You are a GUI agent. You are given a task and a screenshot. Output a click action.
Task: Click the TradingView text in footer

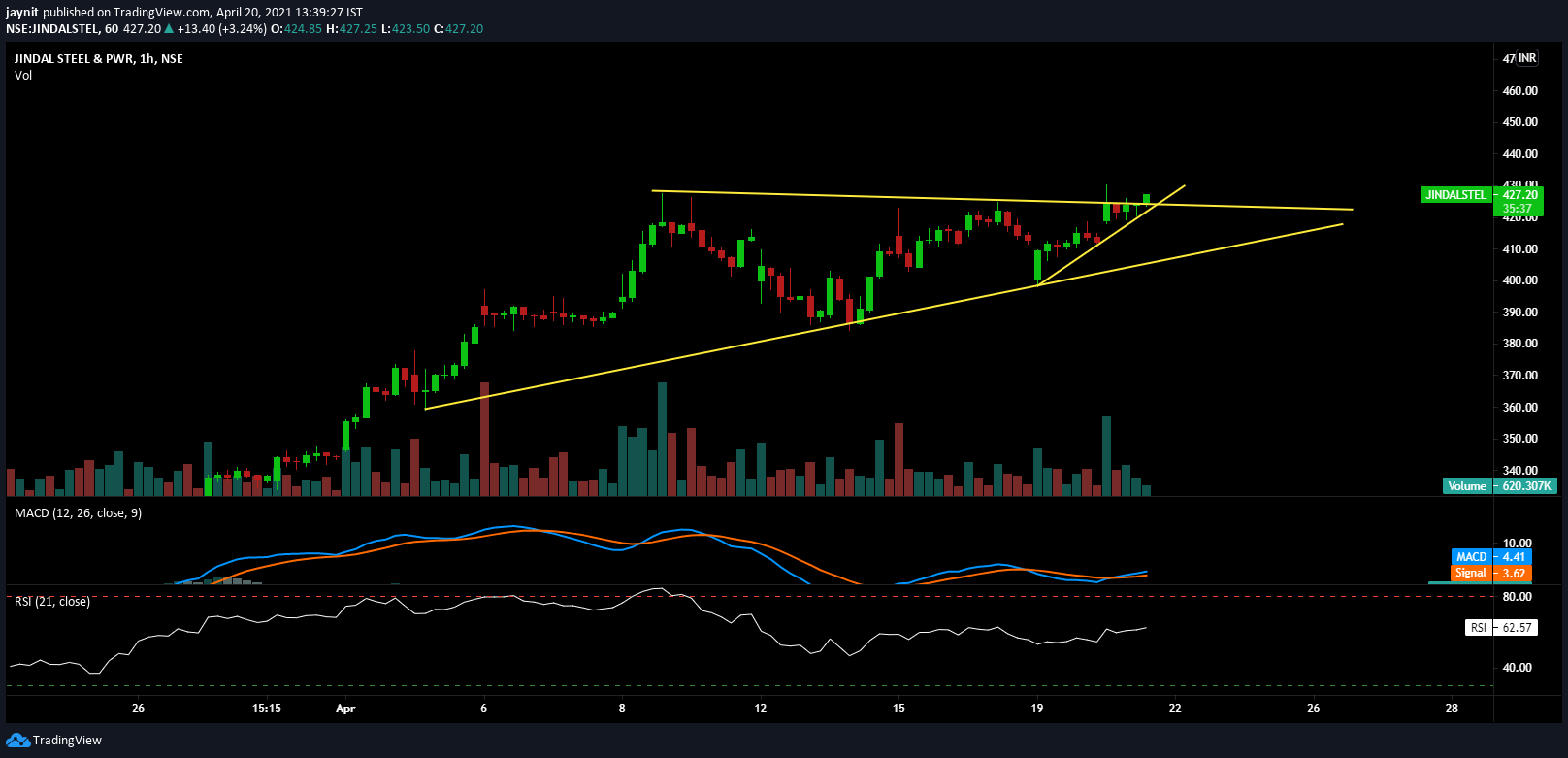pyautogui.click(x=67, y=741)
